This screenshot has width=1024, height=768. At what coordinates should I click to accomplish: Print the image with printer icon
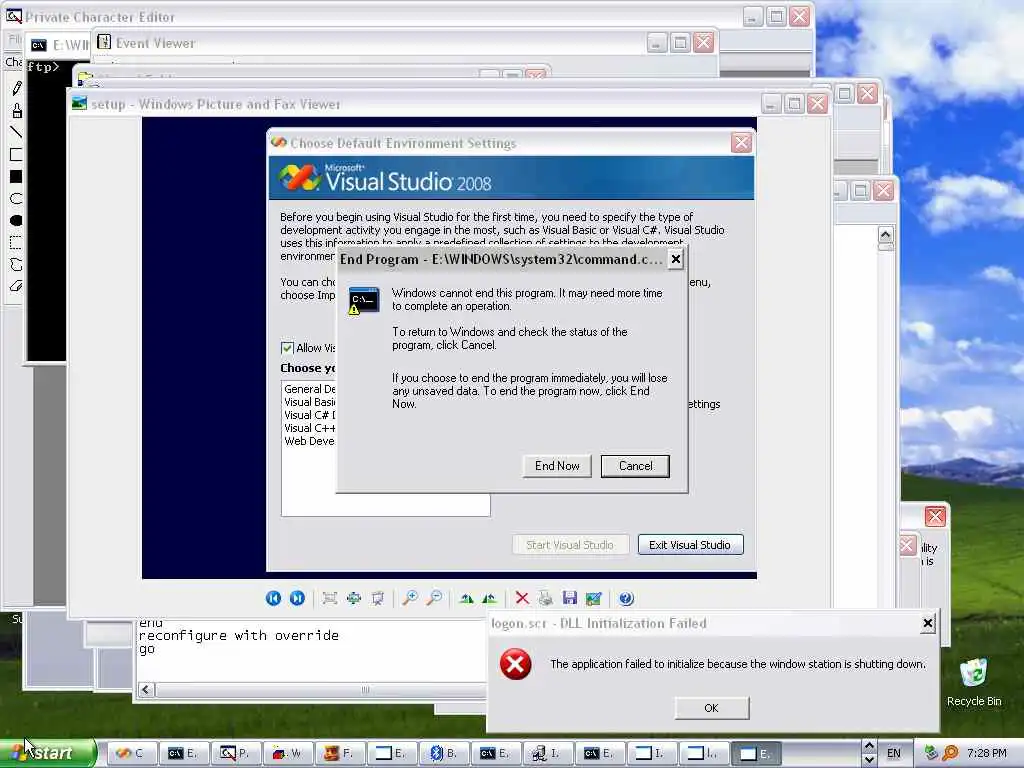[x=545, y=598]
